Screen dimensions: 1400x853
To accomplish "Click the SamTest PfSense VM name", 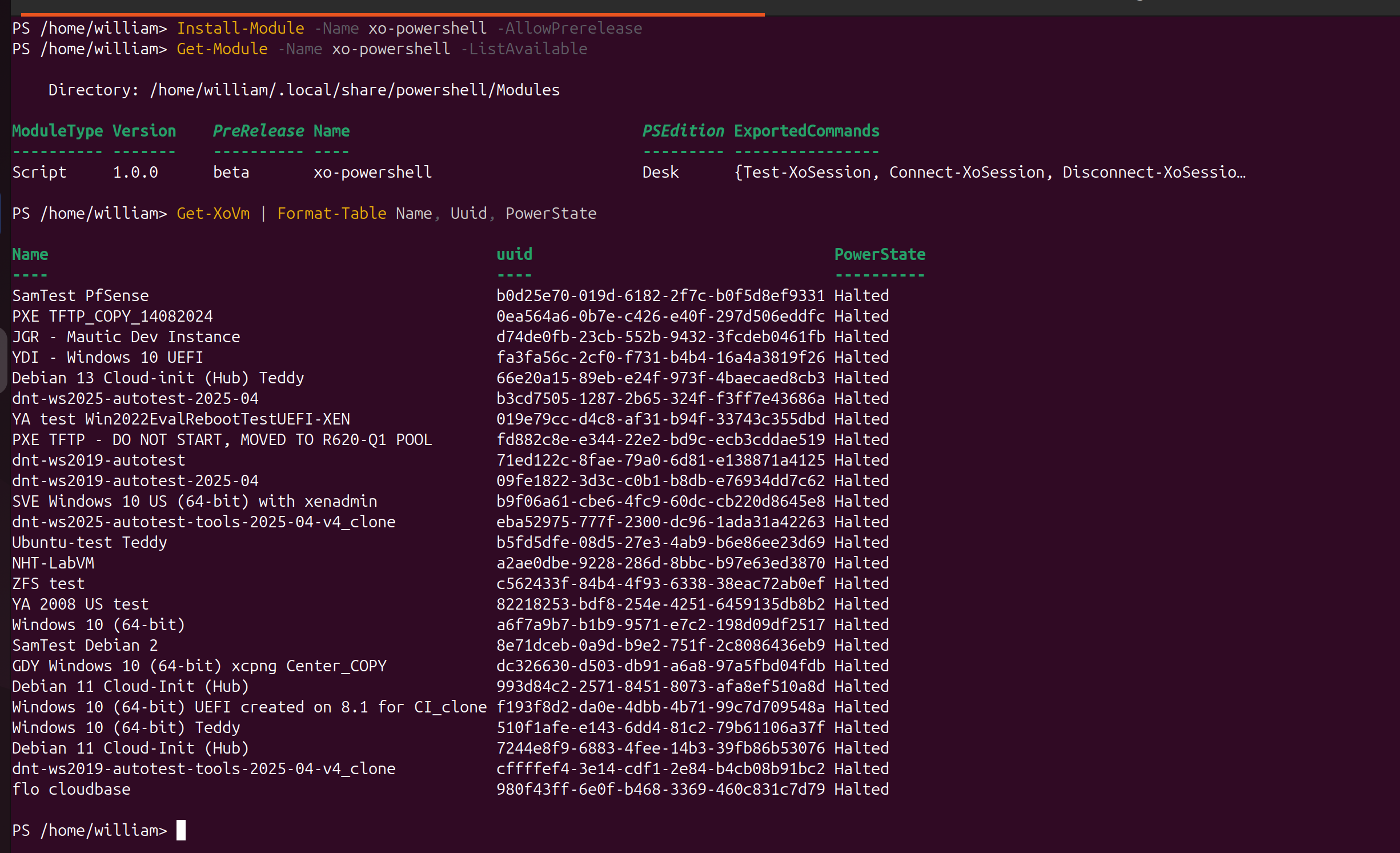I will pos(80,295).
